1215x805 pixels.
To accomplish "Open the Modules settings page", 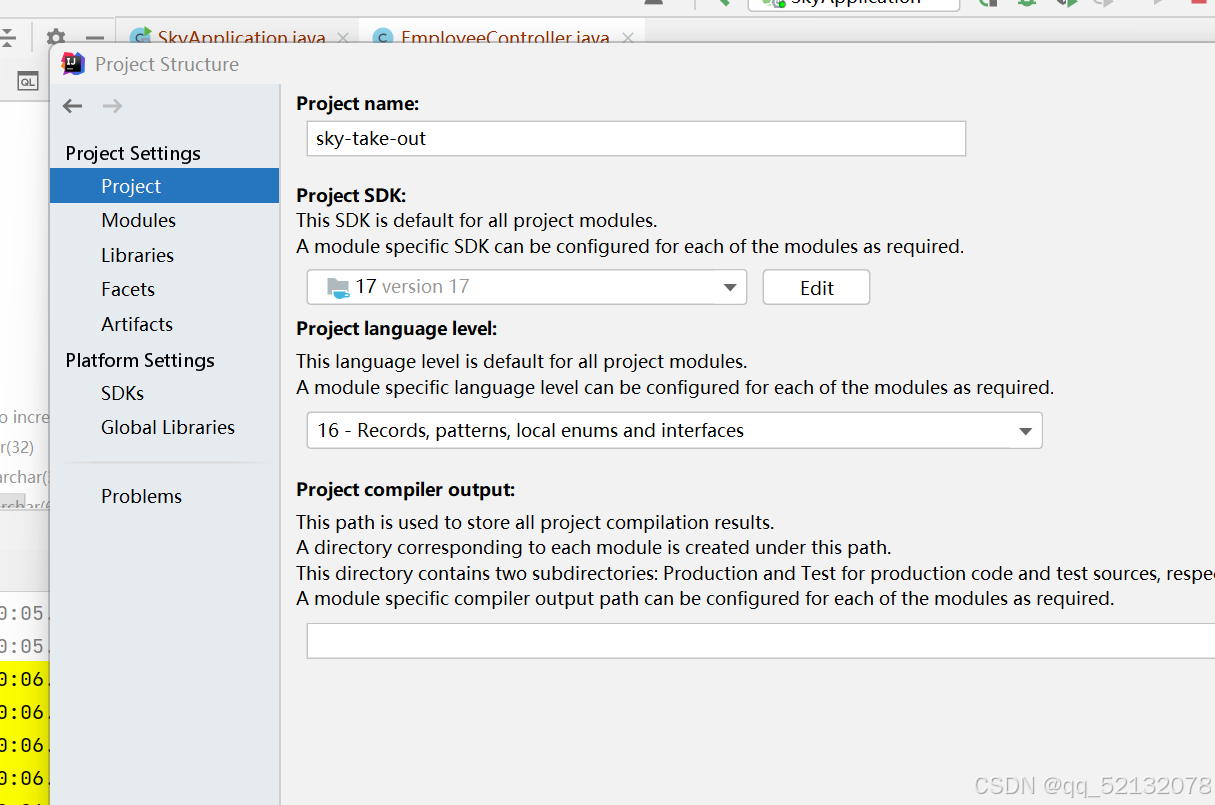I will click(x=138, y=220).
